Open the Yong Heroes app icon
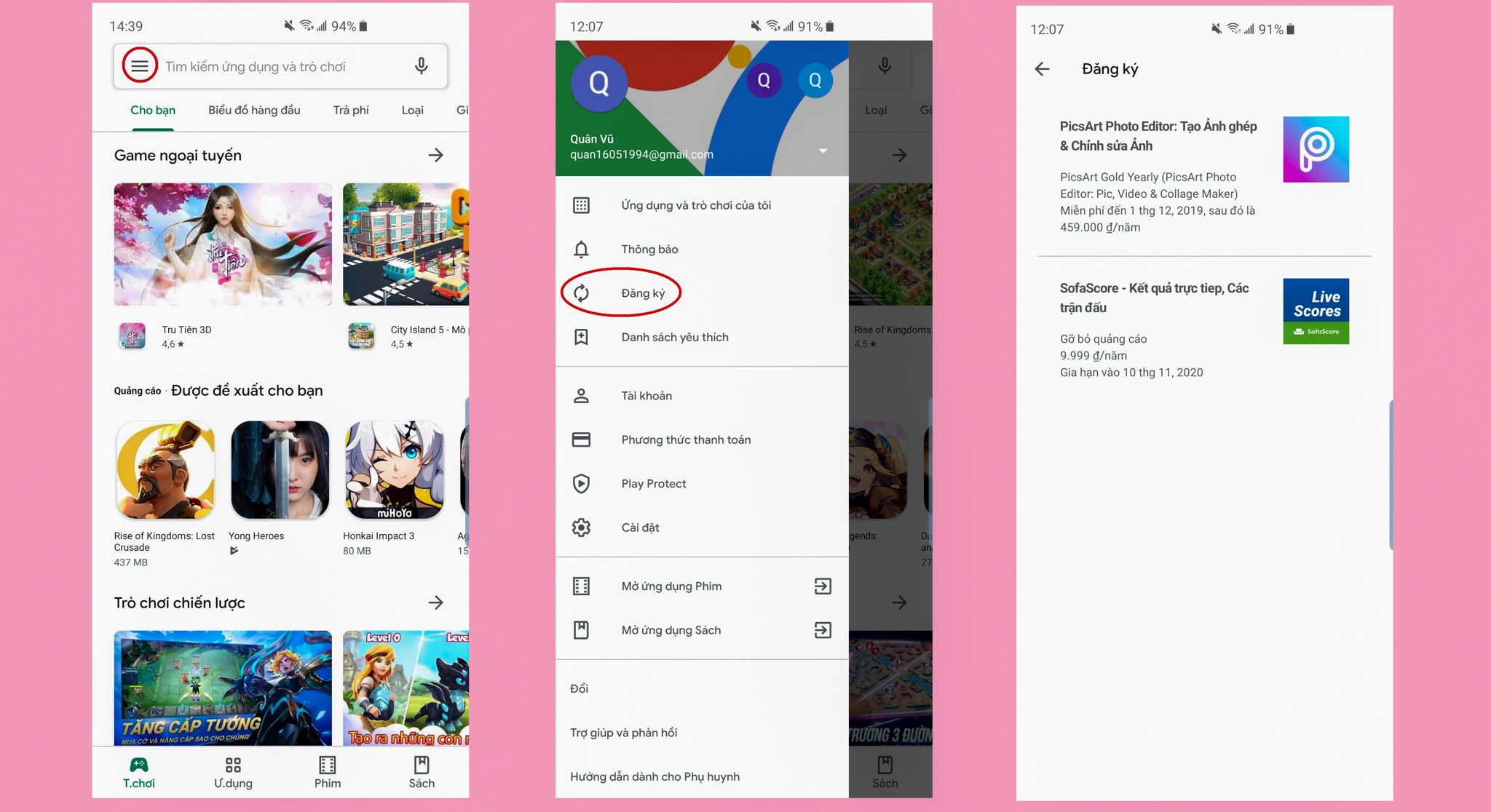This screenshot has height=812, width=1491. click(280, 470)
